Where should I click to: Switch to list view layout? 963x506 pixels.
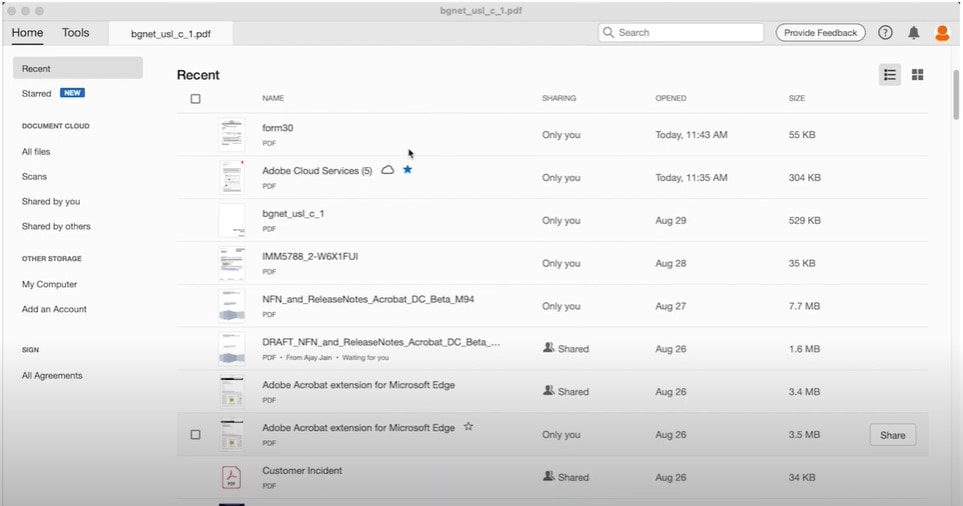tap(889, 75)
